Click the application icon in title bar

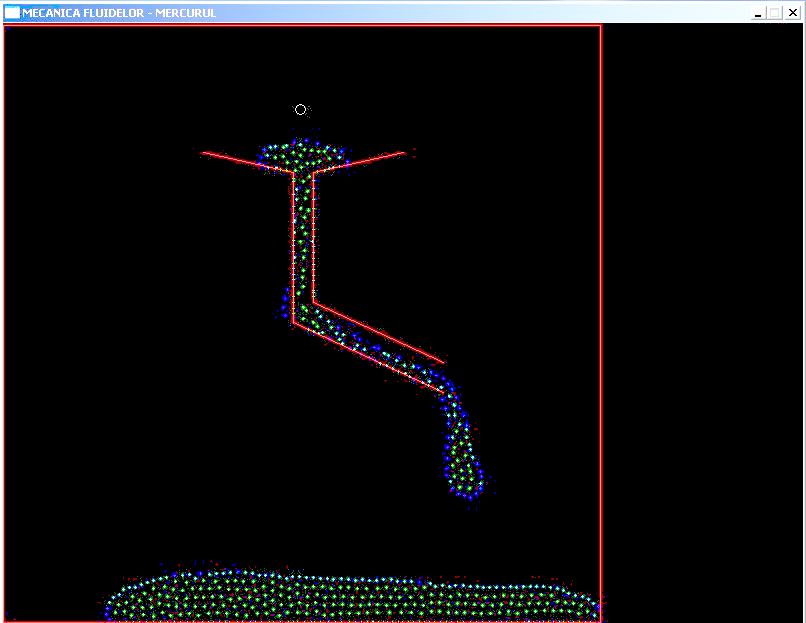pyautogui.click(x=12, y=13)
